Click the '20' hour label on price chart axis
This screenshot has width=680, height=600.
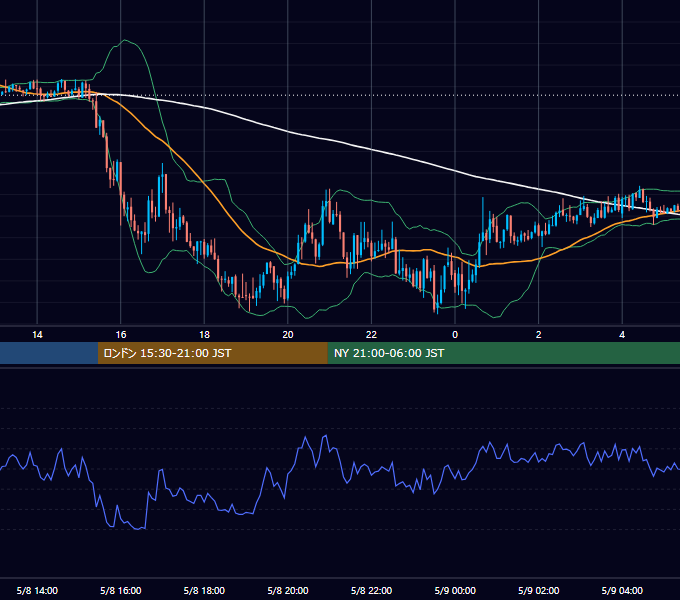coord(288,335)
